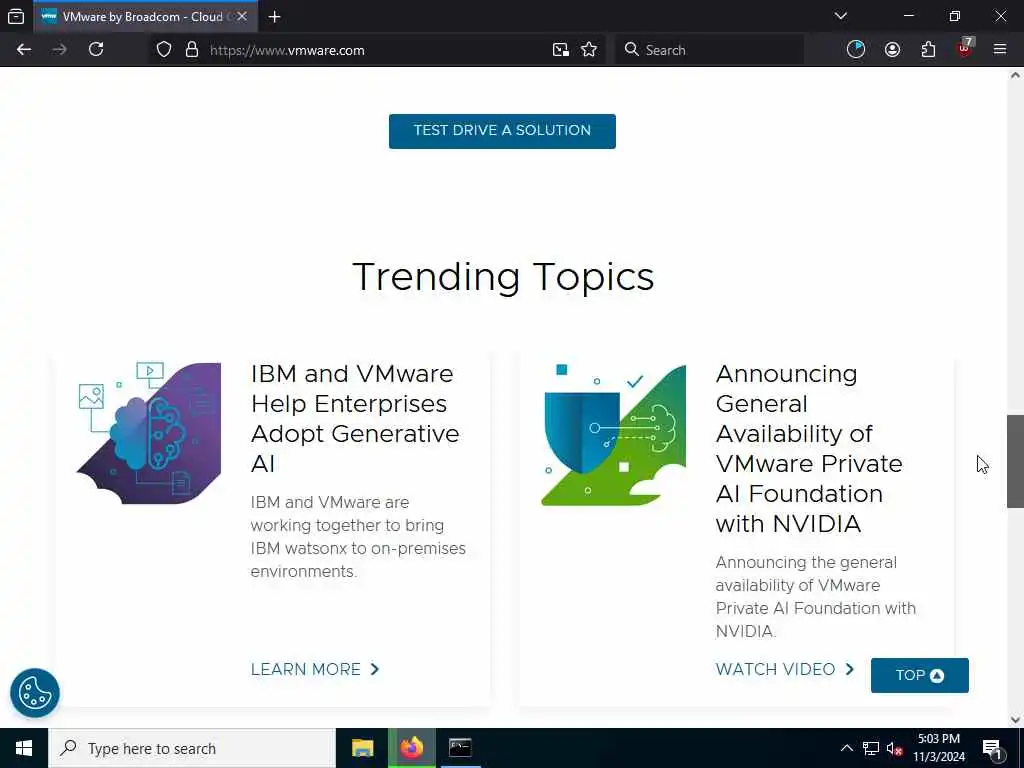This screenshot has height=768, width=1024.
Task: Jump to page top with TOP button
Action: pyautogui.click(x=920, y=675)
